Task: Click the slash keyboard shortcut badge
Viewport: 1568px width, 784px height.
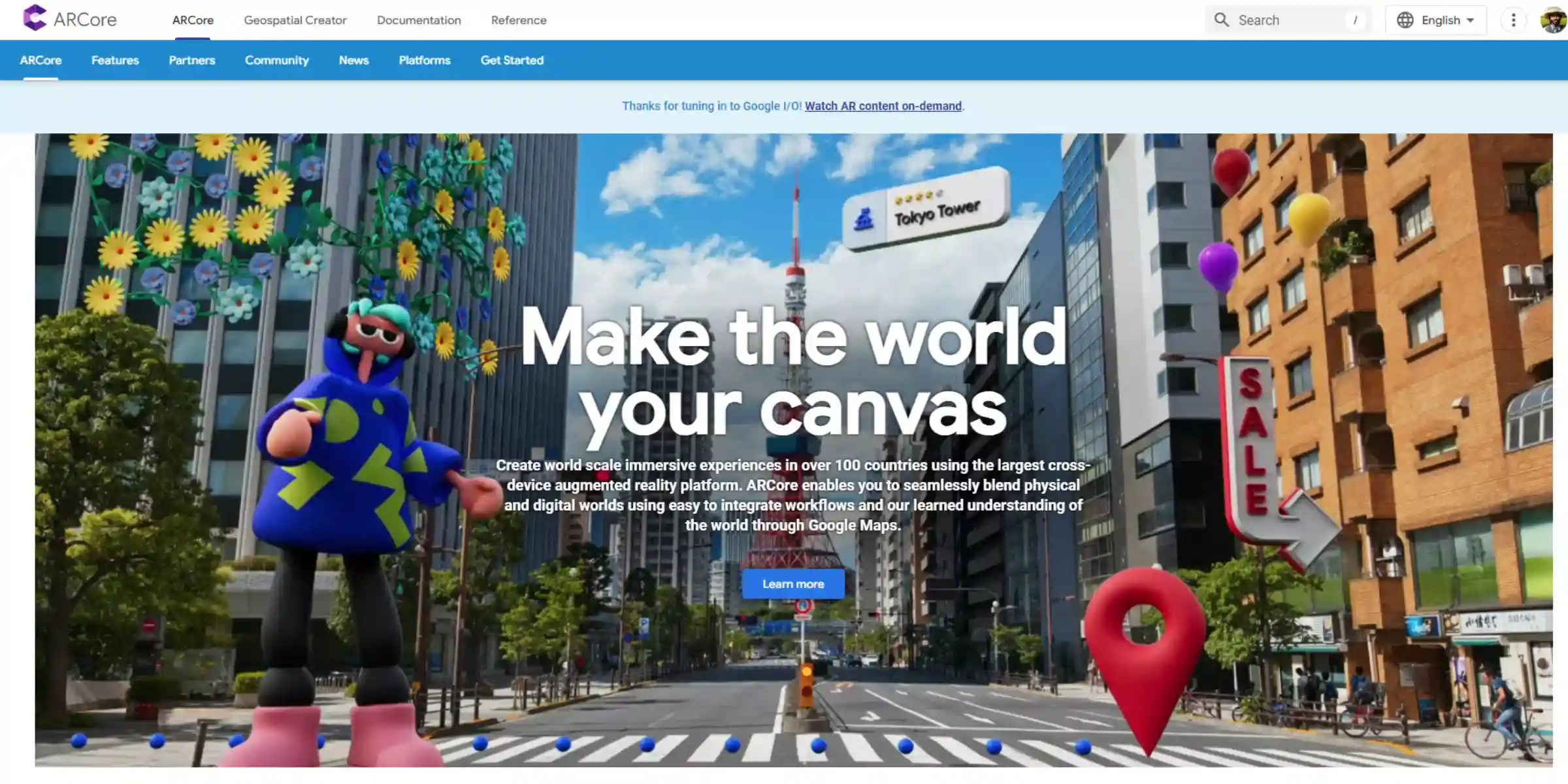Action: [1355, 20]
